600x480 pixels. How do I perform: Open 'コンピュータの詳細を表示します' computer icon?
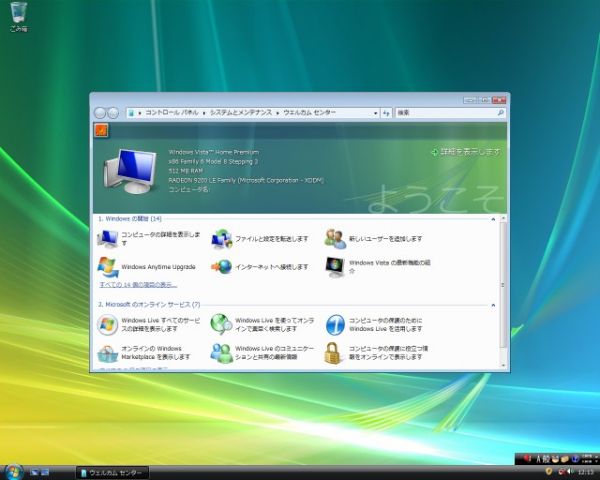click(107, 238)
